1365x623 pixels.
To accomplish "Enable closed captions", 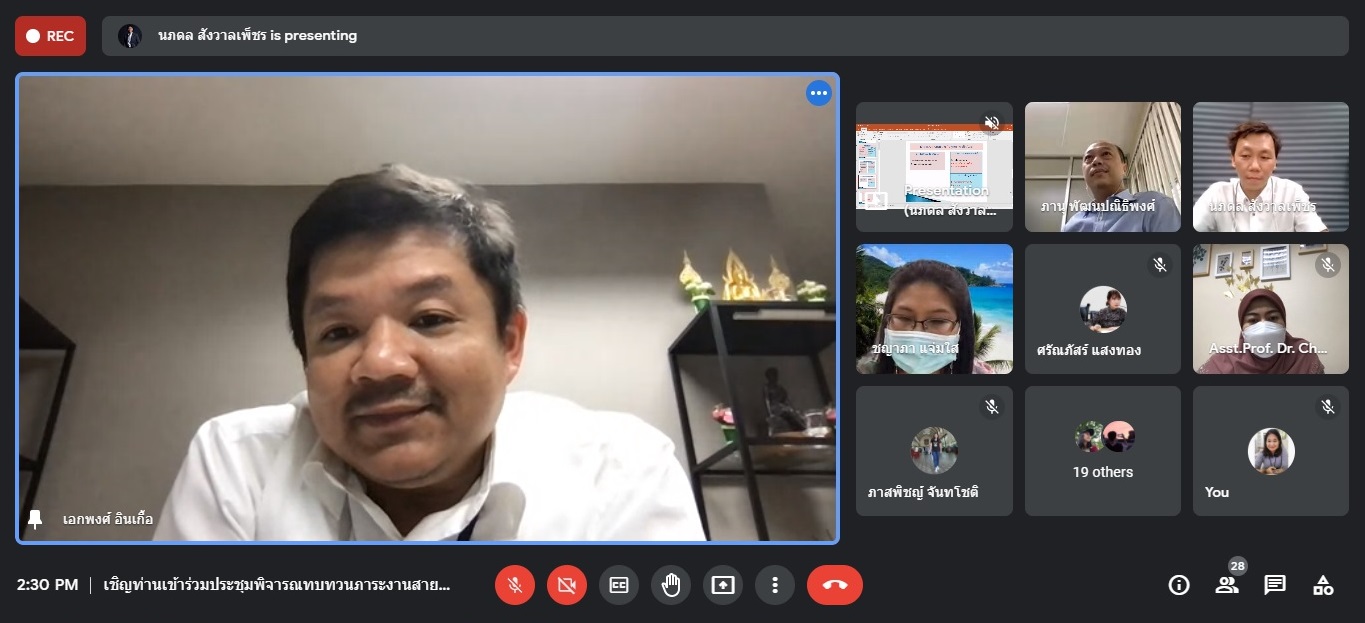I will [x=619, y=585].
